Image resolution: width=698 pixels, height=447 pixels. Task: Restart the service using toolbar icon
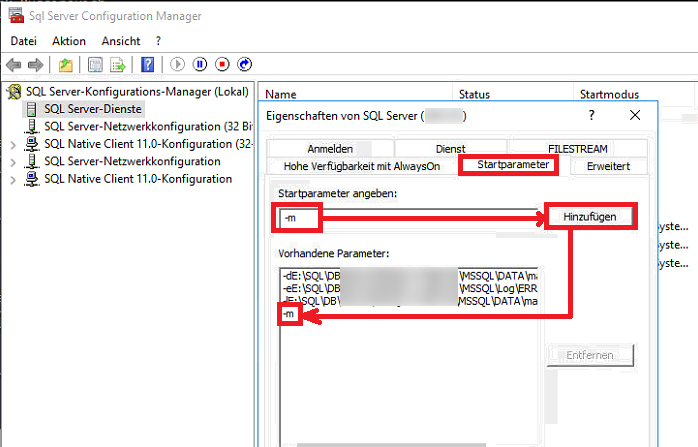pos(245,65)
